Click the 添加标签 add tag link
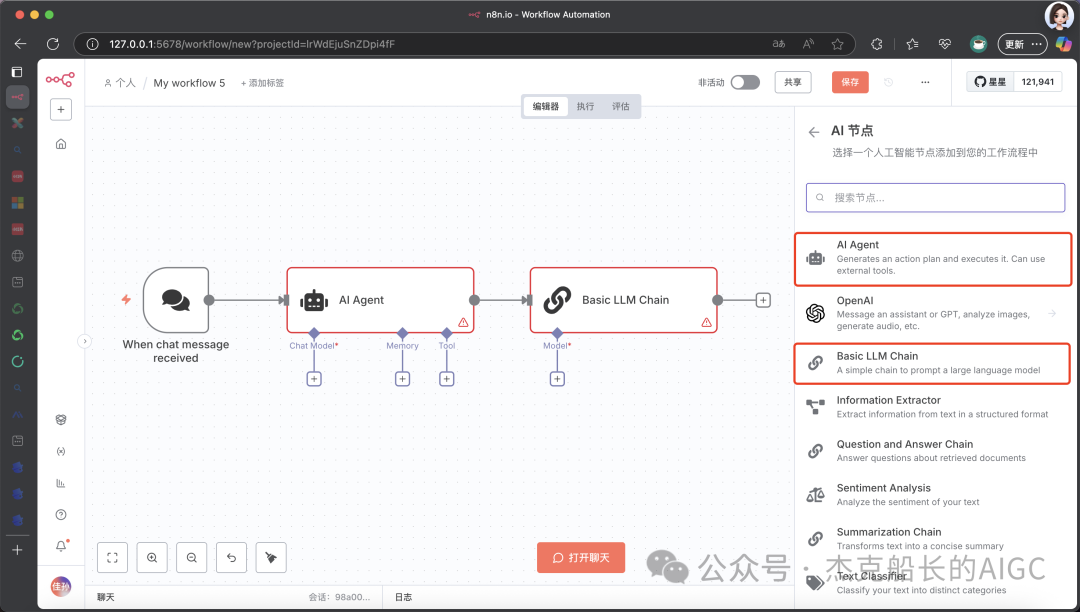The width and height of the screenshot is (1080, 612). coord(262,83)
